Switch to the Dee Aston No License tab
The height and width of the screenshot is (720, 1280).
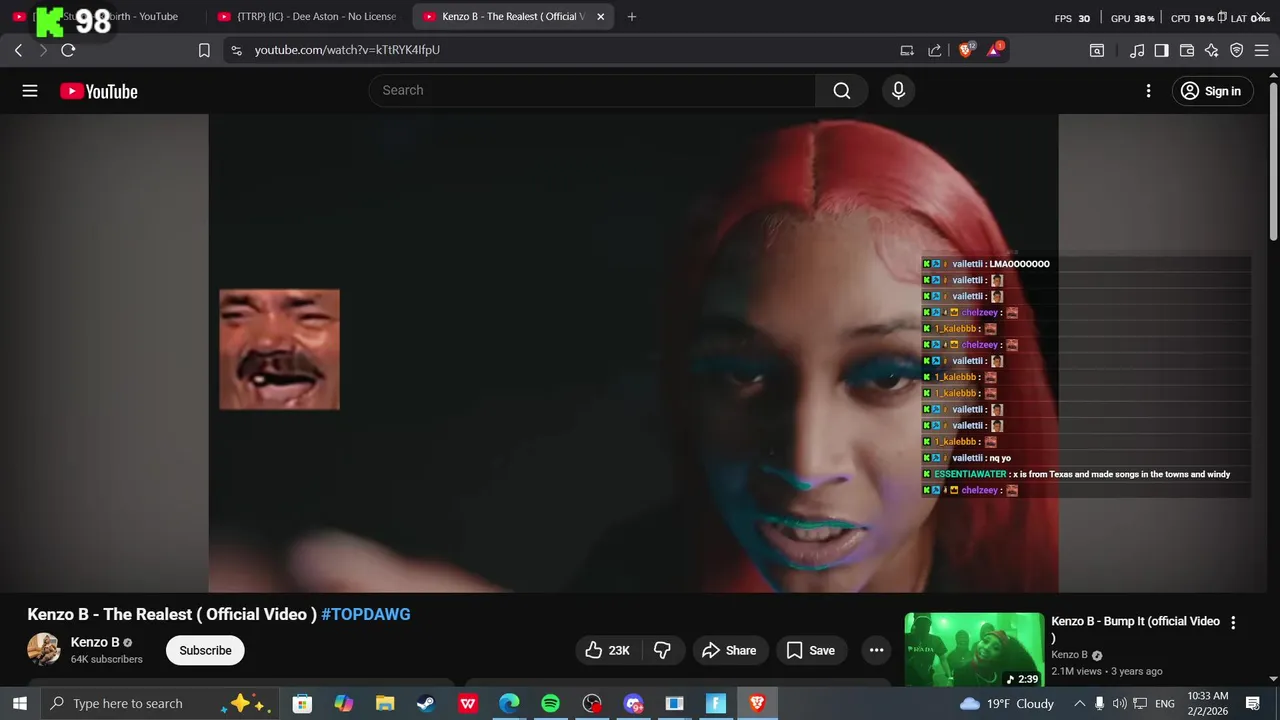[x=306, y=16]
